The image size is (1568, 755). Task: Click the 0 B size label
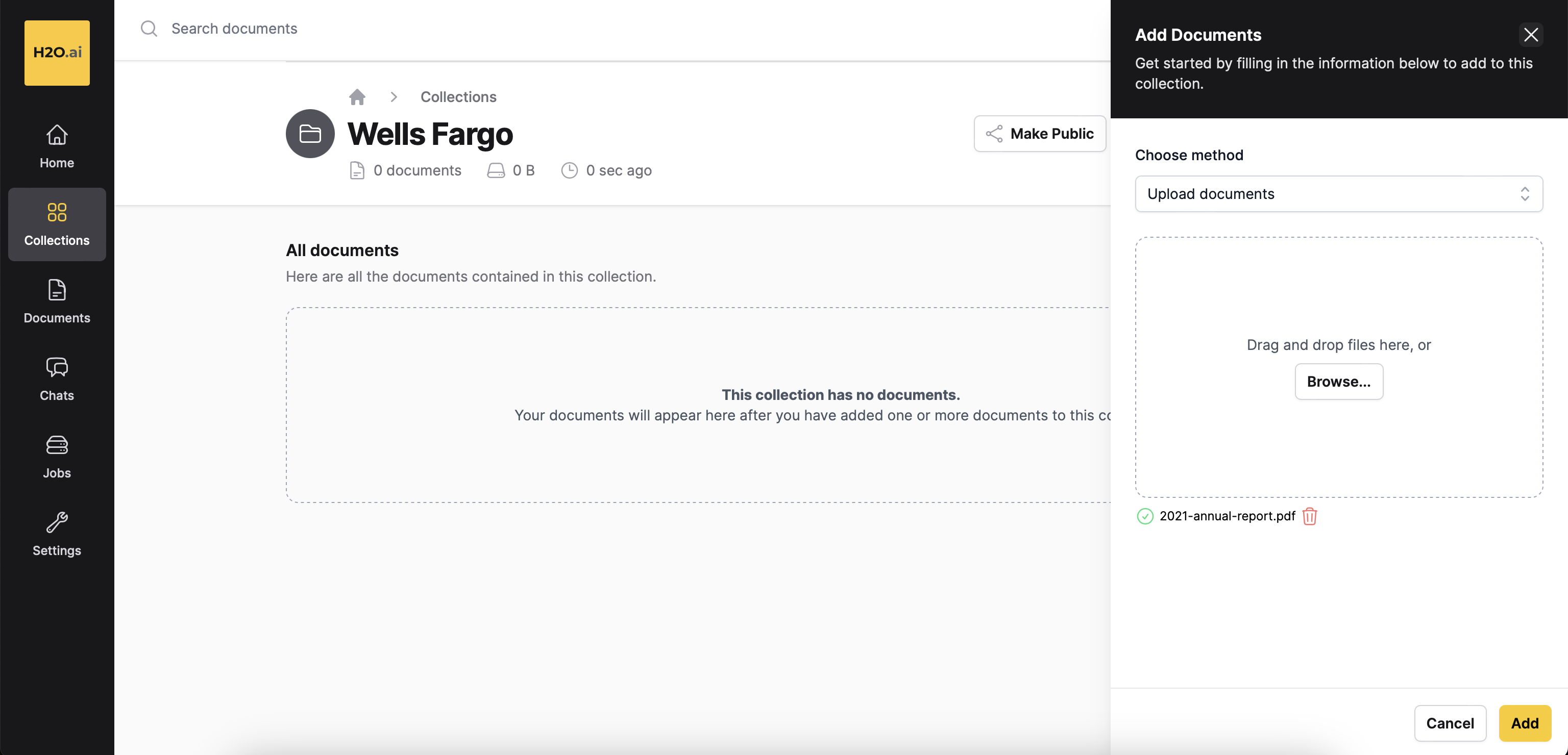[x=524, y=170]
